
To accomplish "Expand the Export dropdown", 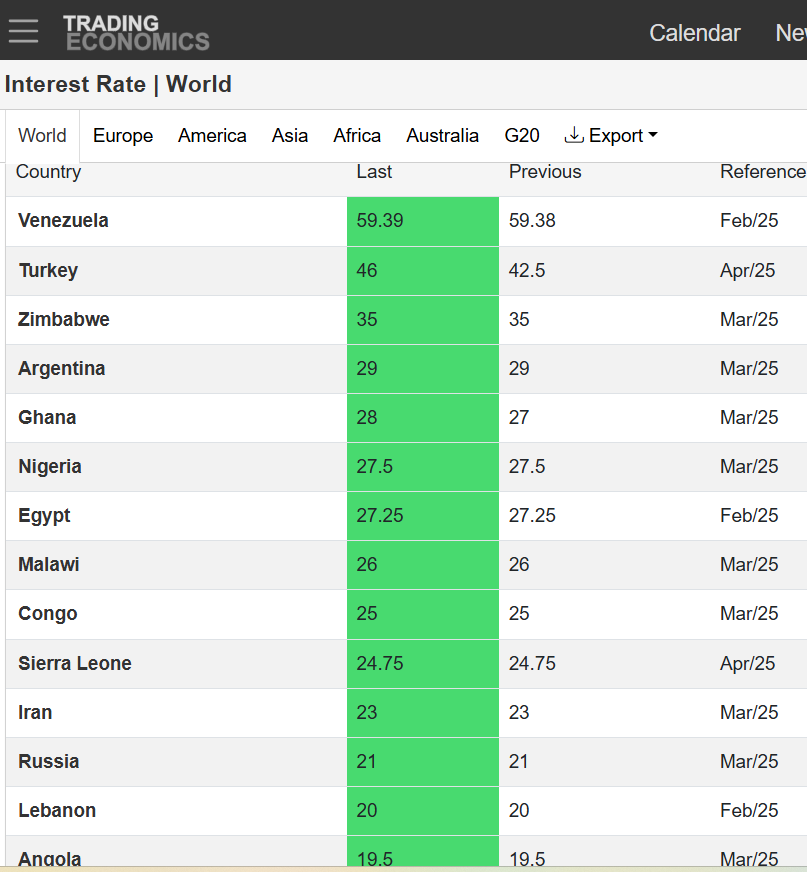I will [x=611, y=136].
